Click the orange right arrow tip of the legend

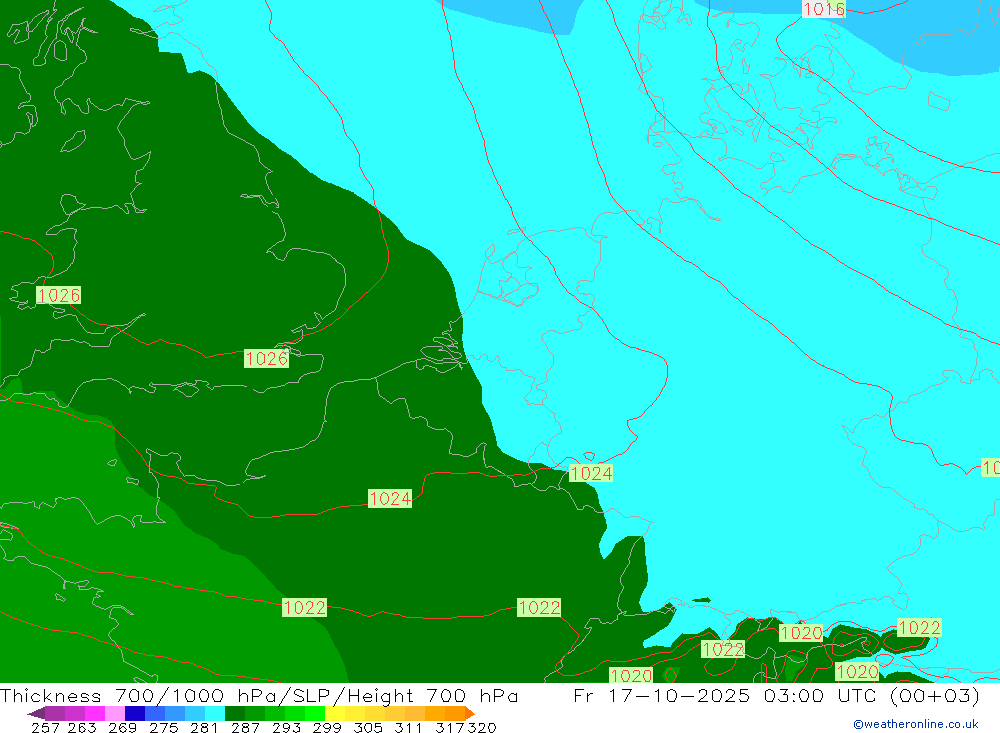point(470,713)
